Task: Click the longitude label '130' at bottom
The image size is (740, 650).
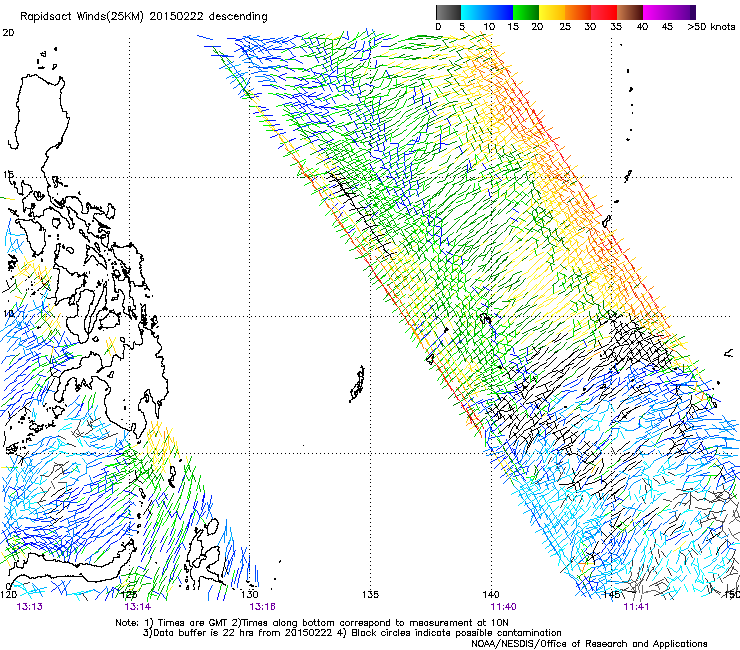Action: (x=250, y=594)
